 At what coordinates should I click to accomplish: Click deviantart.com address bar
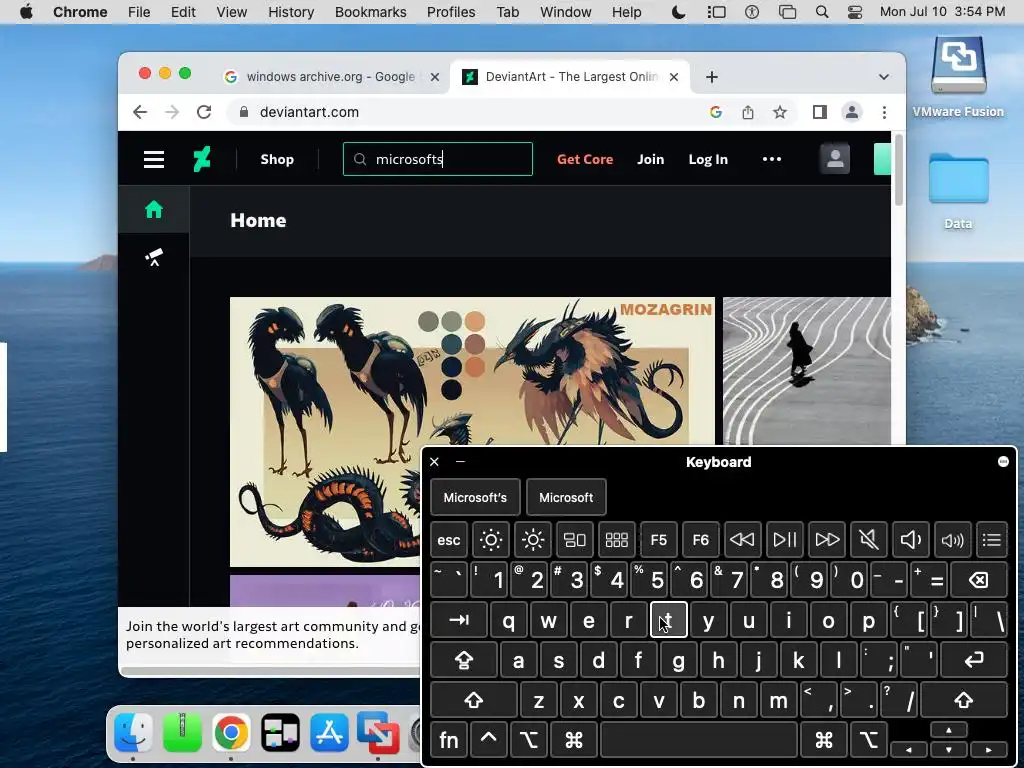(x=470, y=112)
